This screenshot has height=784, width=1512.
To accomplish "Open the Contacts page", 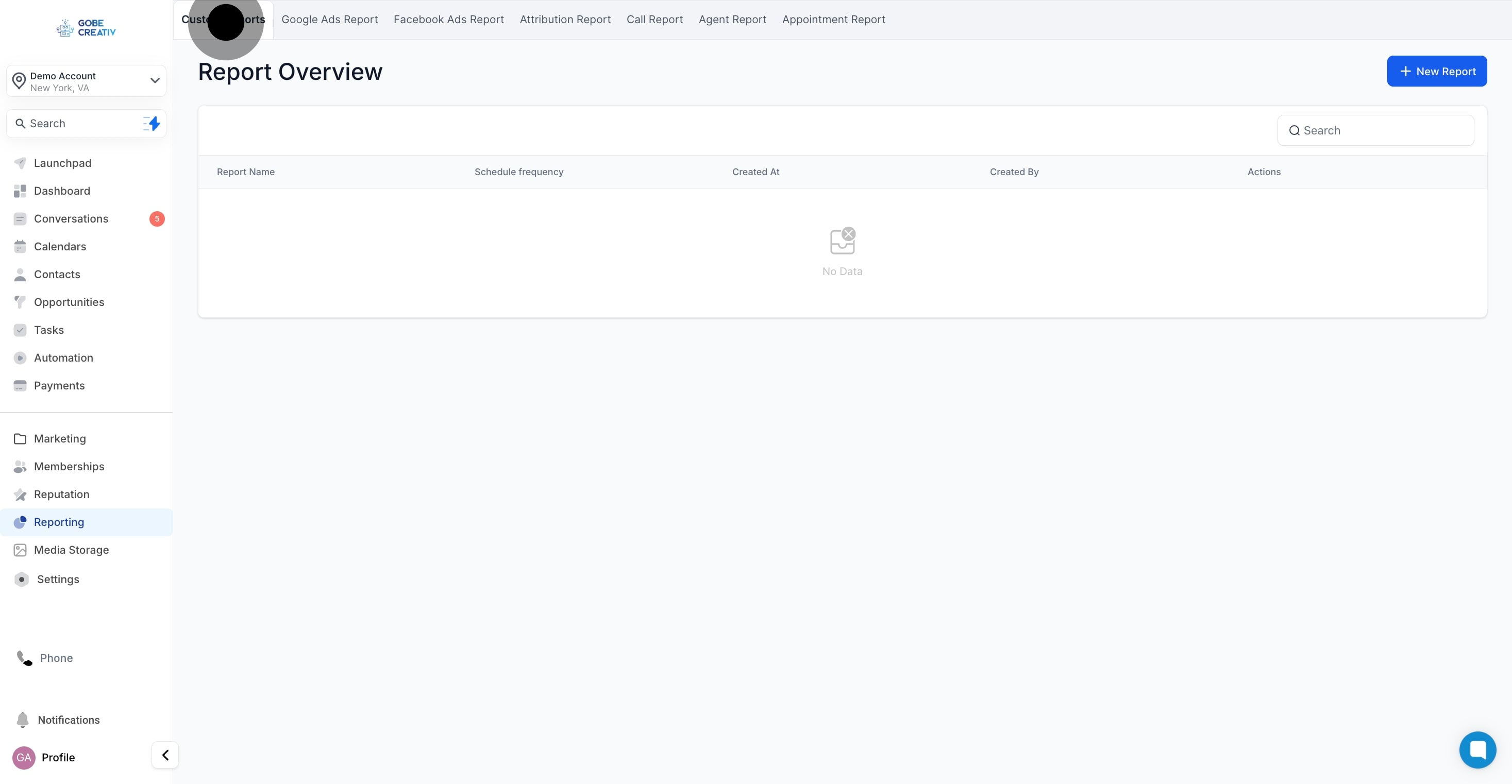I will pos(56,274).
